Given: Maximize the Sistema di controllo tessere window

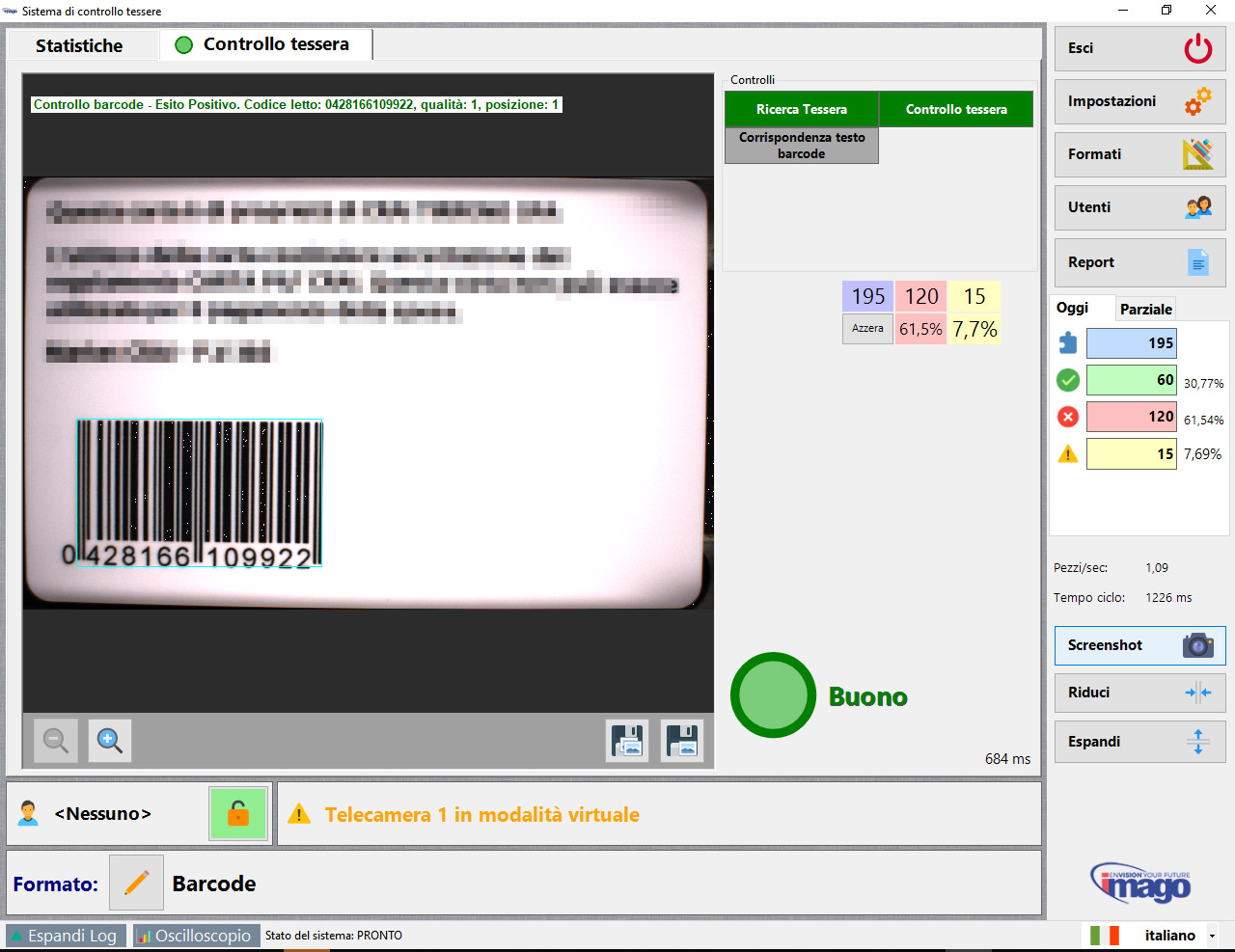Looking at the screenshot, I should (1166, 10).
